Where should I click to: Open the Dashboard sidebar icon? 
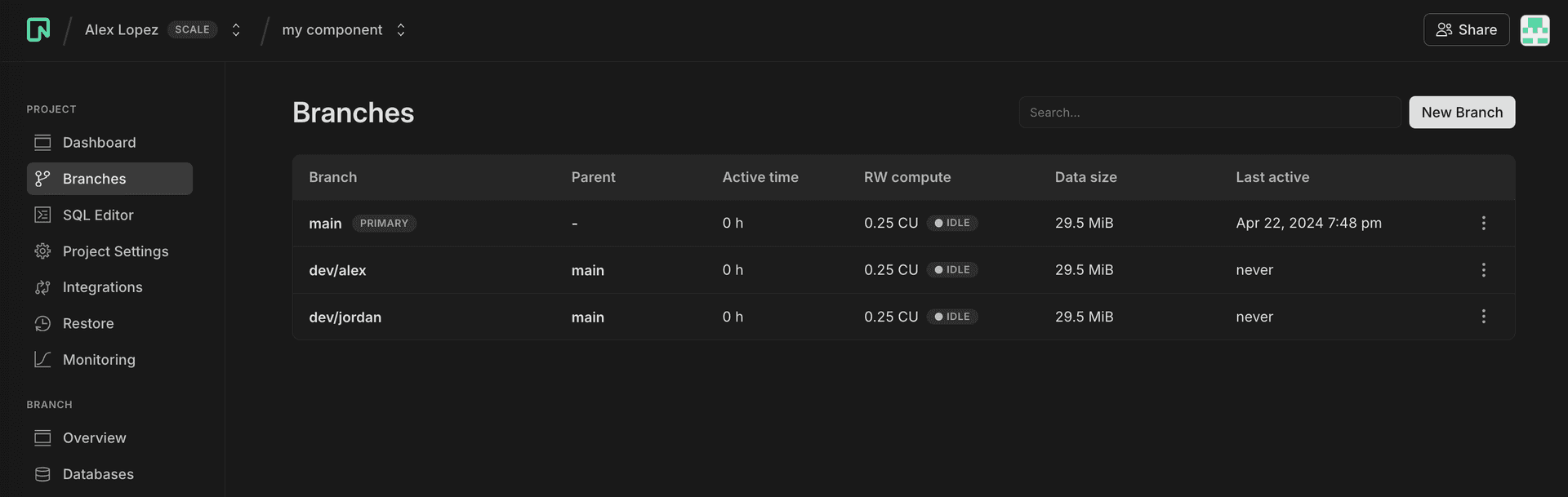[42, 143]
